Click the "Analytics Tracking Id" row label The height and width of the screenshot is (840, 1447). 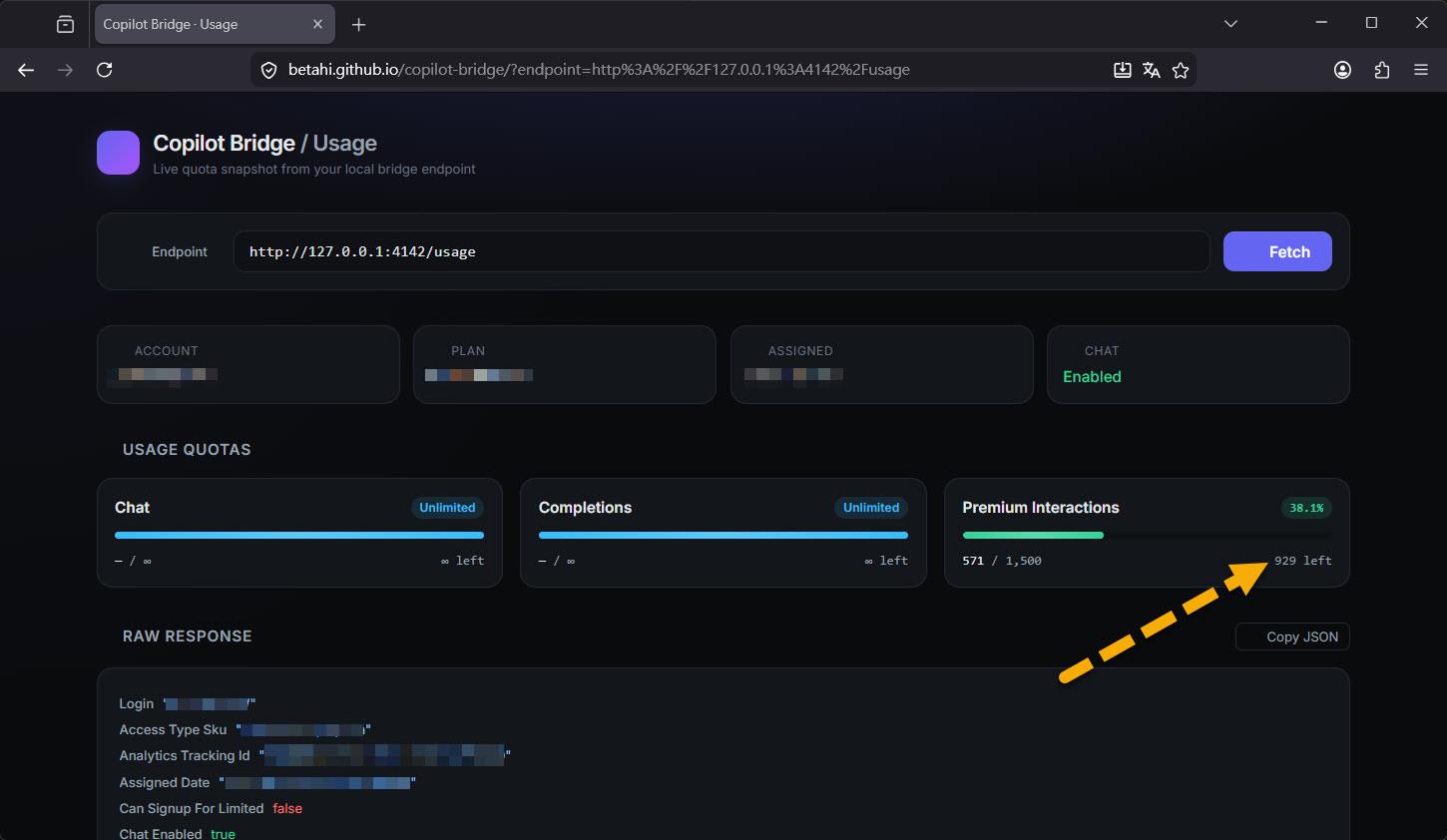[185, 756]
